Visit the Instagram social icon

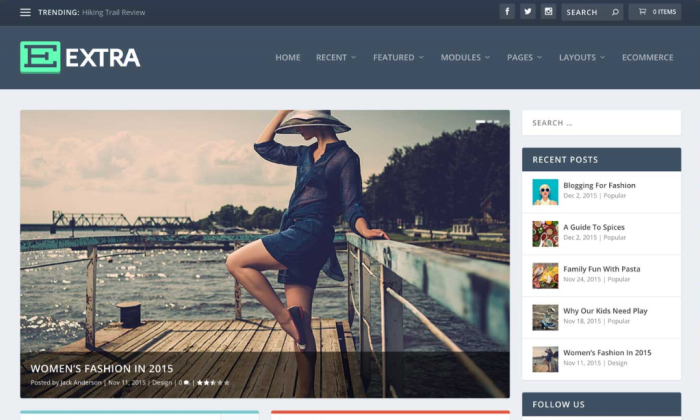[548, 12]
